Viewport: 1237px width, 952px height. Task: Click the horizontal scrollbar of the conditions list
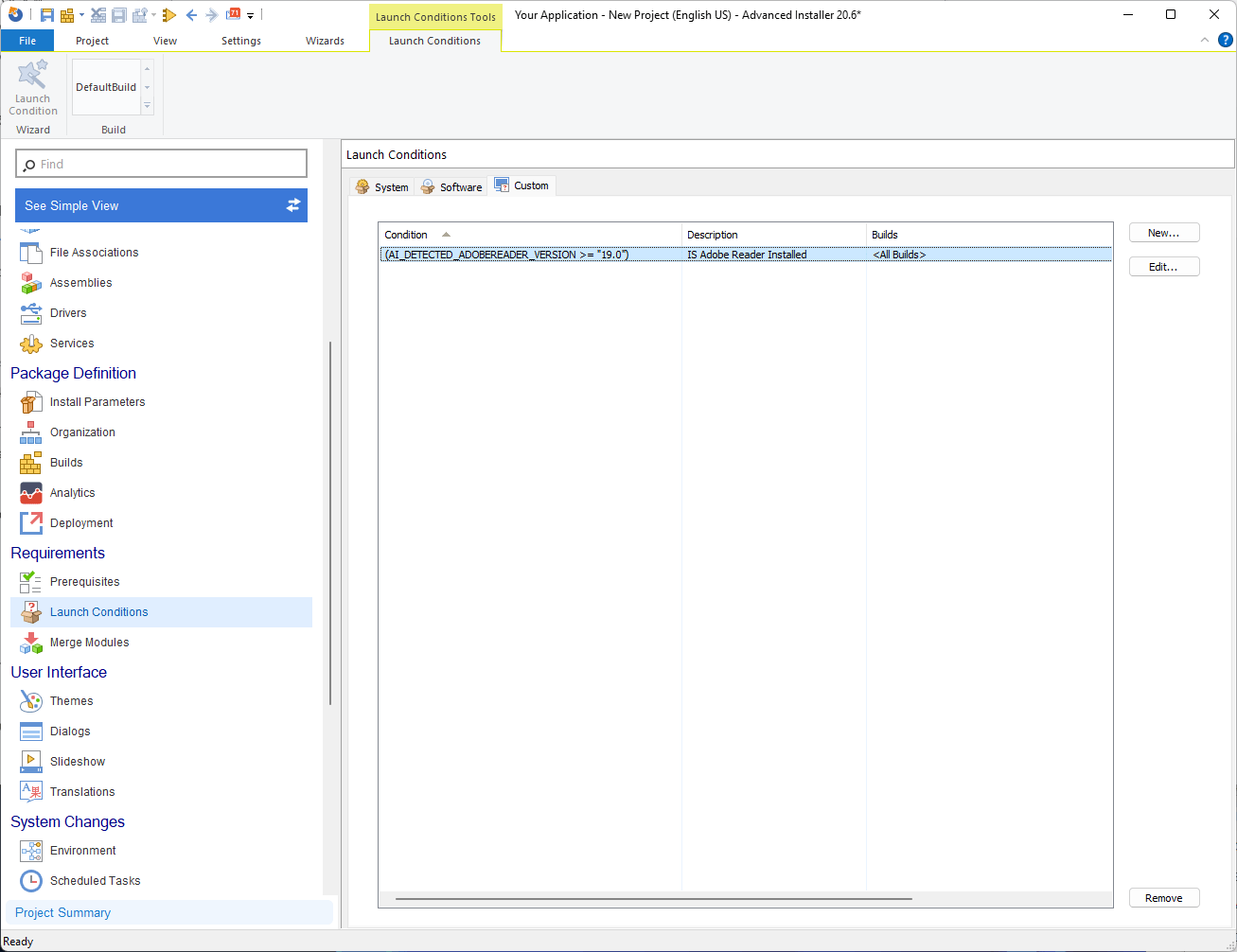(654, 899)
